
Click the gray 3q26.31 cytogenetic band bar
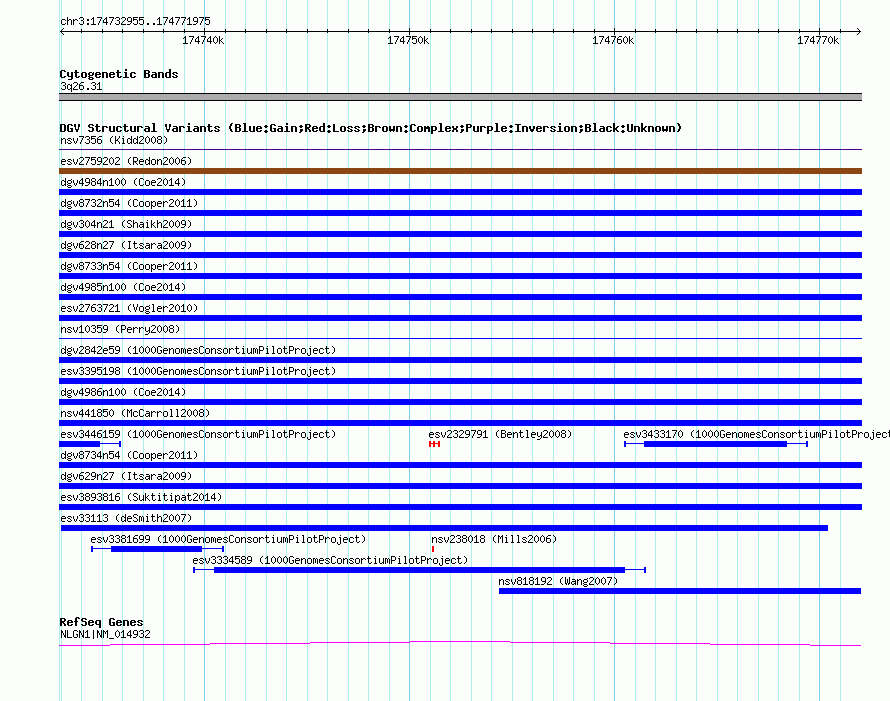click(460, 97)
